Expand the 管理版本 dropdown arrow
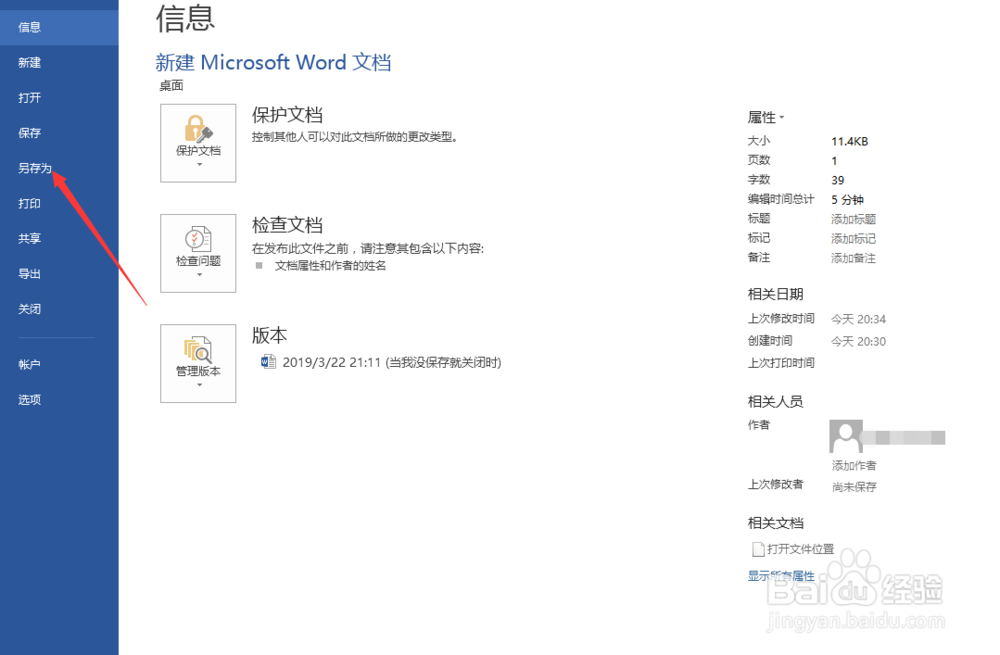Screen dimensions: 1000x655 click(x=199, y=385)
